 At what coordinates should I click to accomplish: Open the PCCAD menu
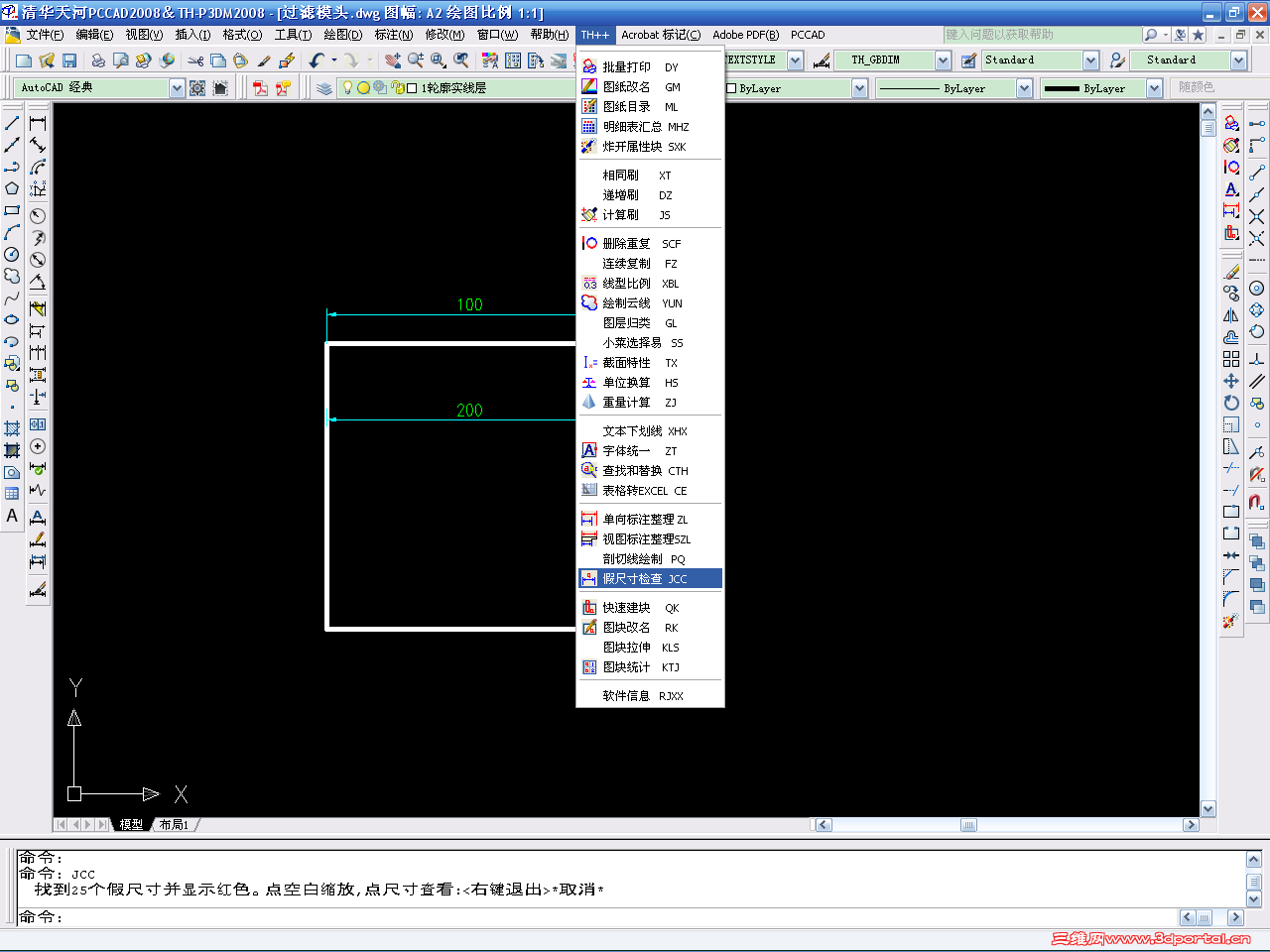pyautogui.click(x=808, y=35)
